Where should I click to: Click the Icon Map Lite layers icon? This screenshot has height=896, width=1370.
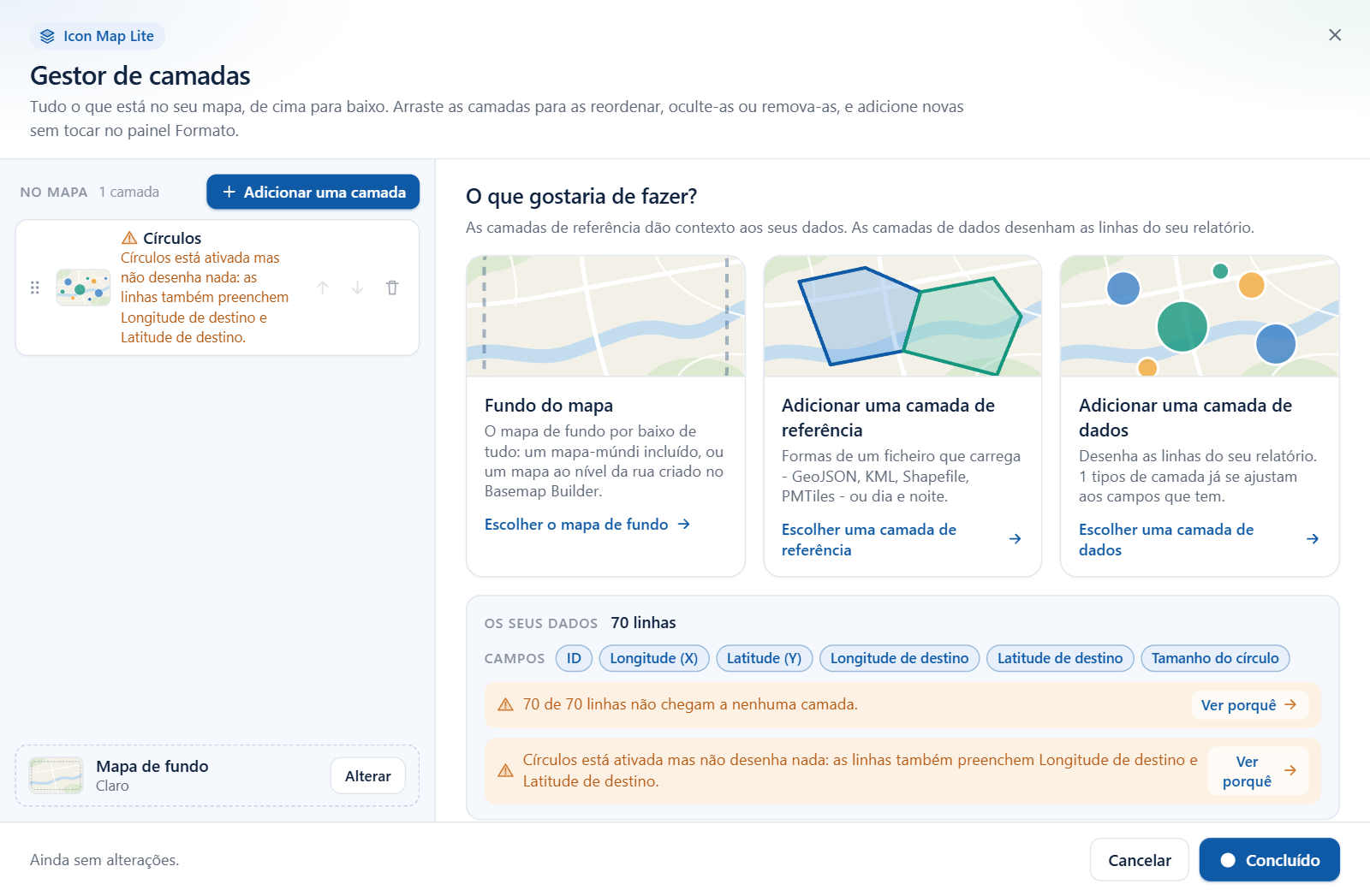pyautogui.click(x=47, y=36)
